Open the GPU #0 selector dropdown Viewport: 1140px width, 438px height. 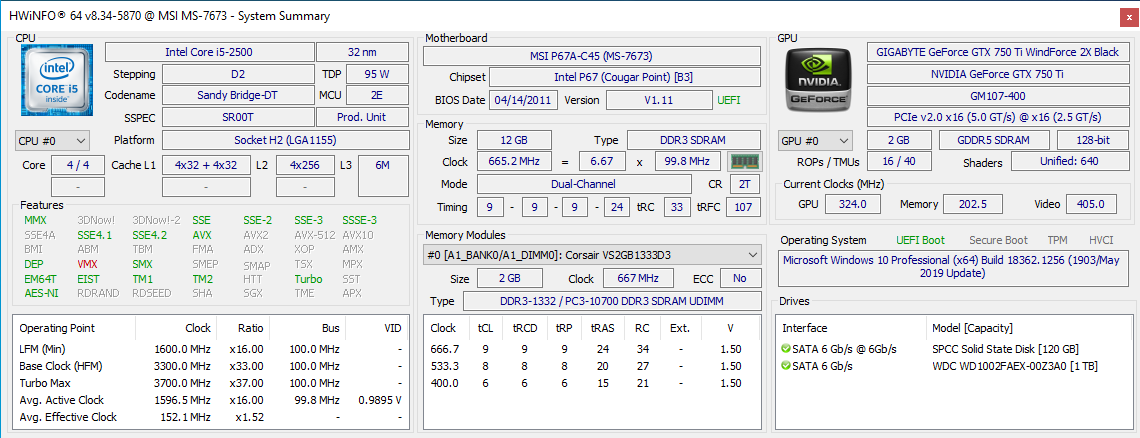point(815,141)
